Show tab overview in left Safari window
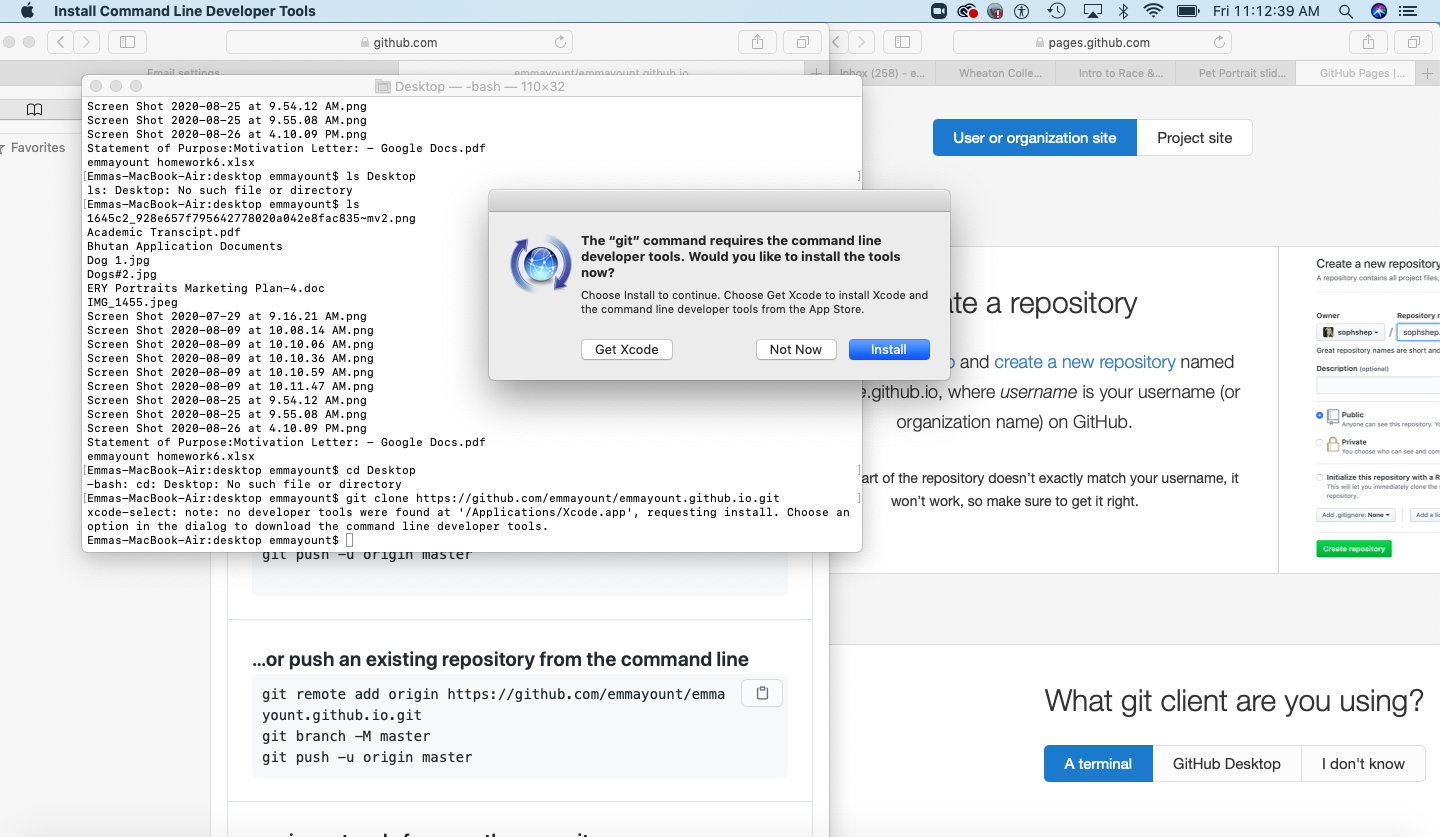Screen dimensions: 1440x837 pyautogui.click(x=802, y=42)
